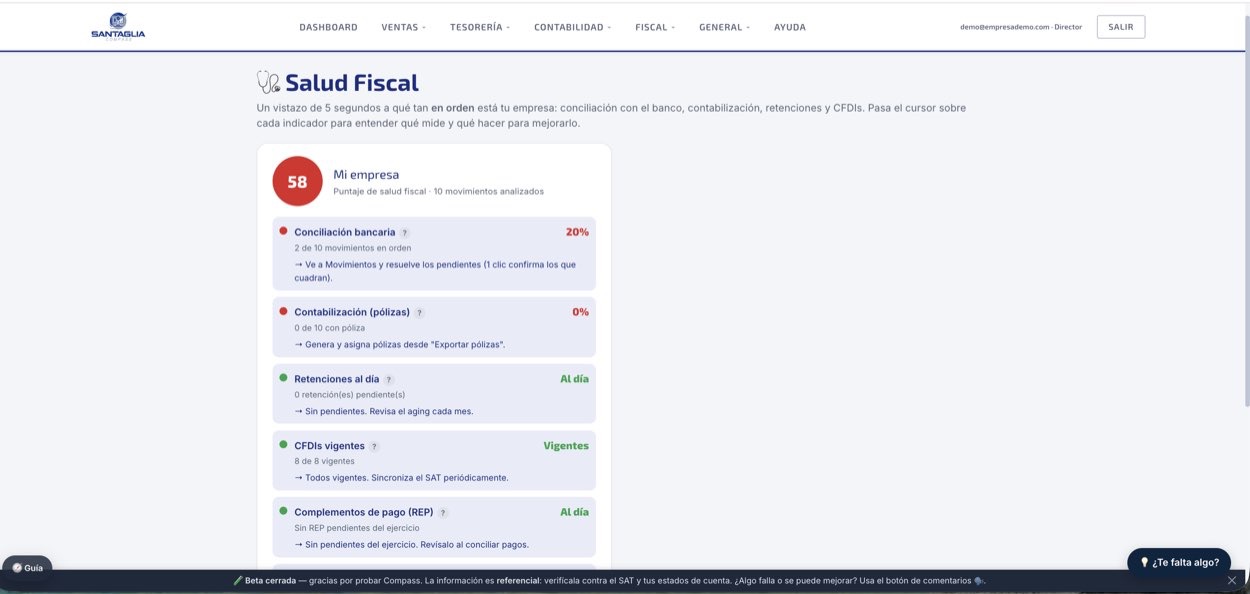
Task: Click help icon next to CFDIs vigentes
Action: point(374,446)
